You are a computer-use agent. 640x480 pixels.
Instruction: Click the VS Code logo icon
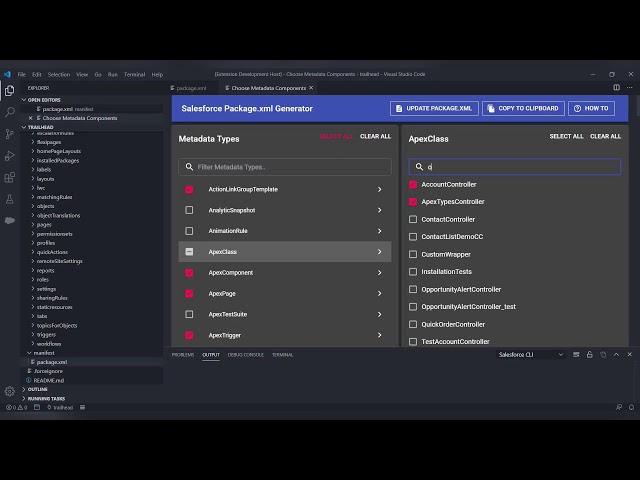[7, 74]
